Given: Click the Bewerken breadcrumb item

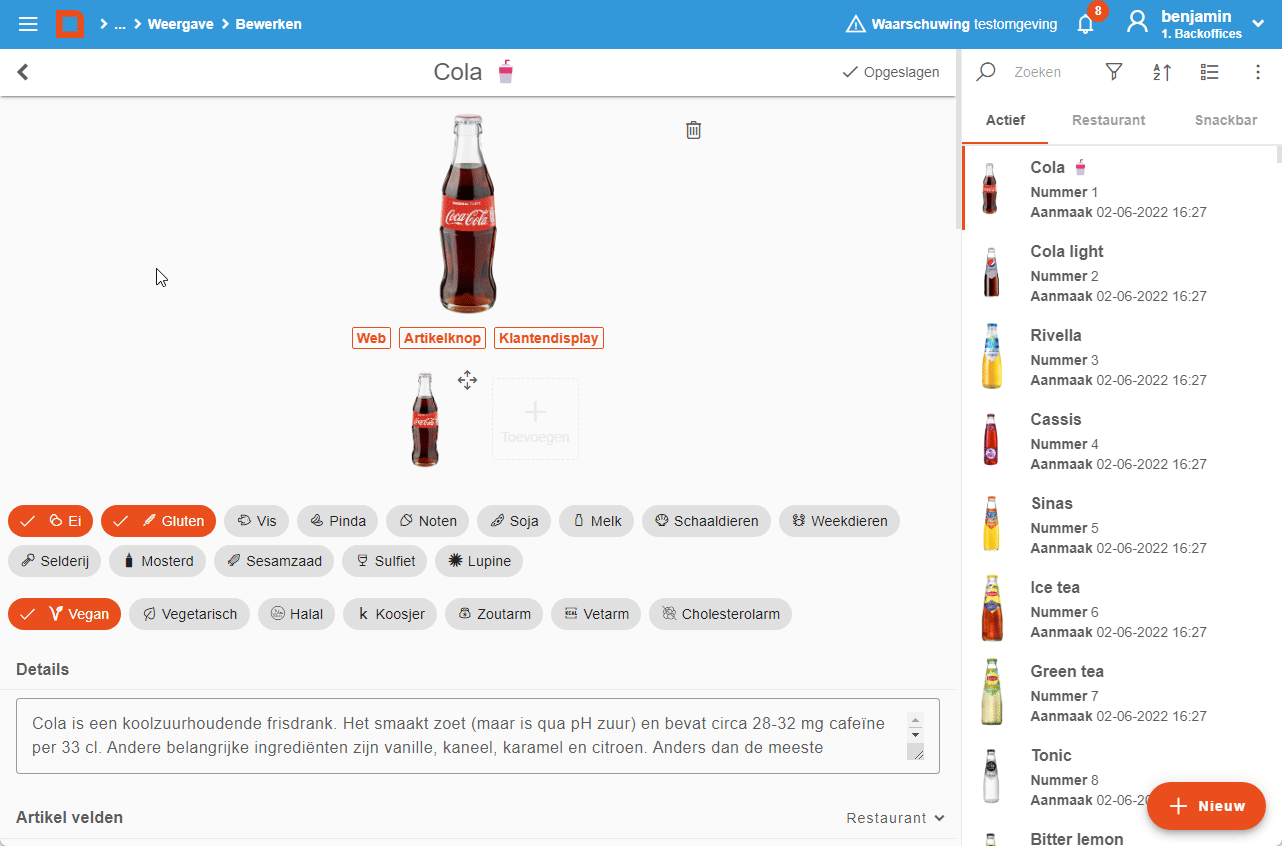Looking at the screenshot, I should 268,24.
